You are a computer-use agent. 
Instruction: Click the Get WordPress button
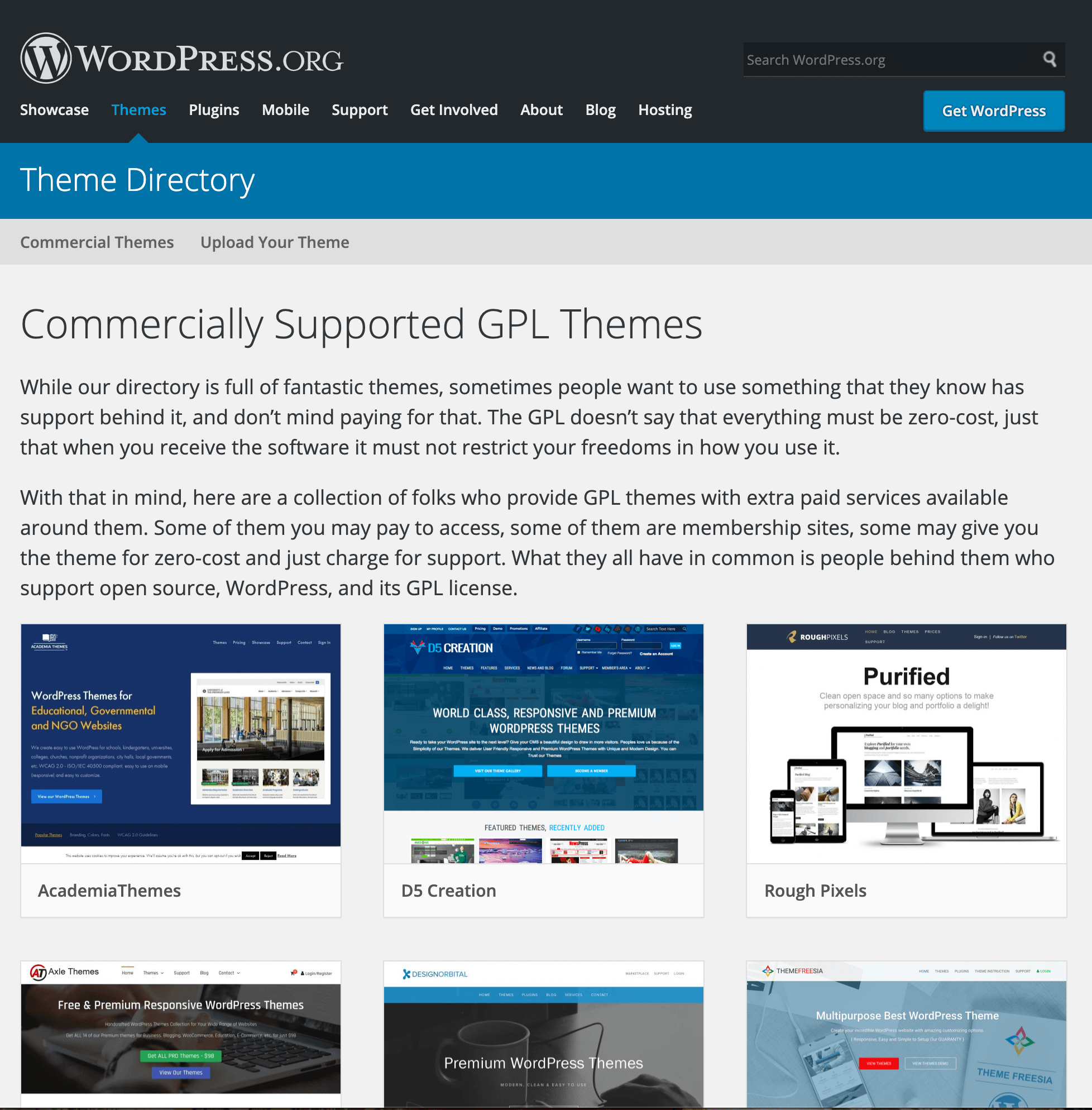(994, 111)
